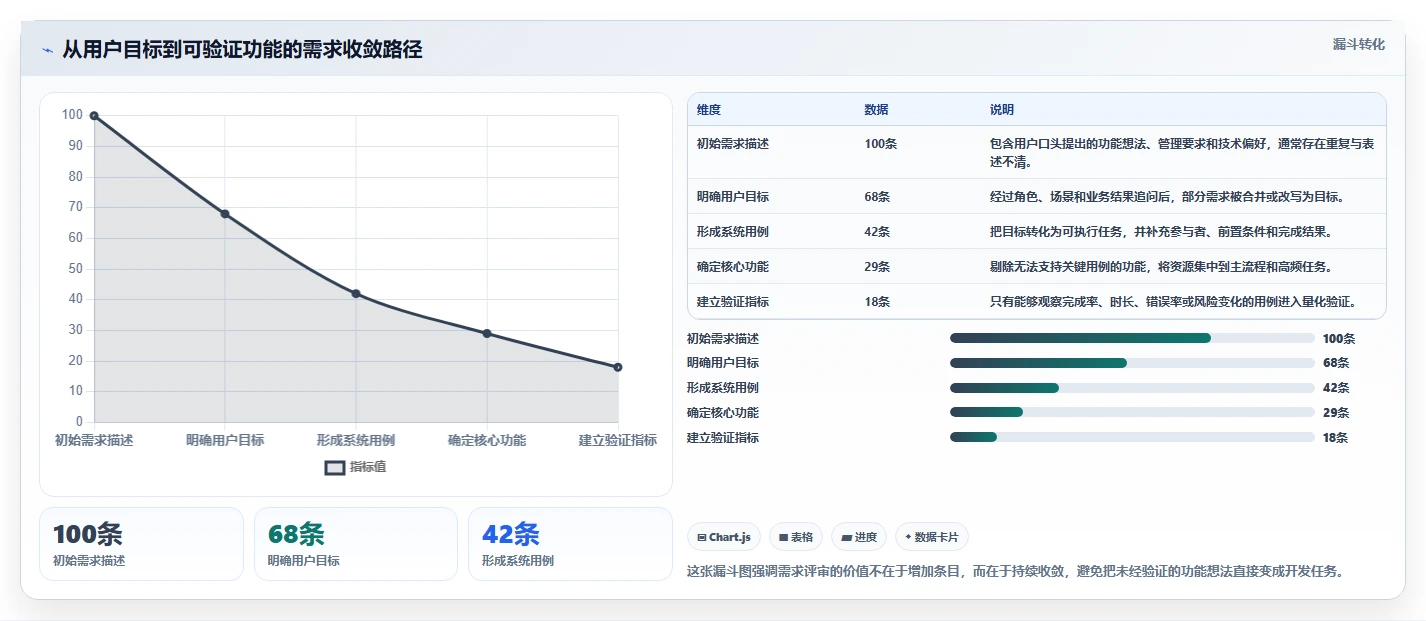Click x-axis label 初始需求描述
The height and width of the screenshot is (621, 1426).
pos(94,440)
